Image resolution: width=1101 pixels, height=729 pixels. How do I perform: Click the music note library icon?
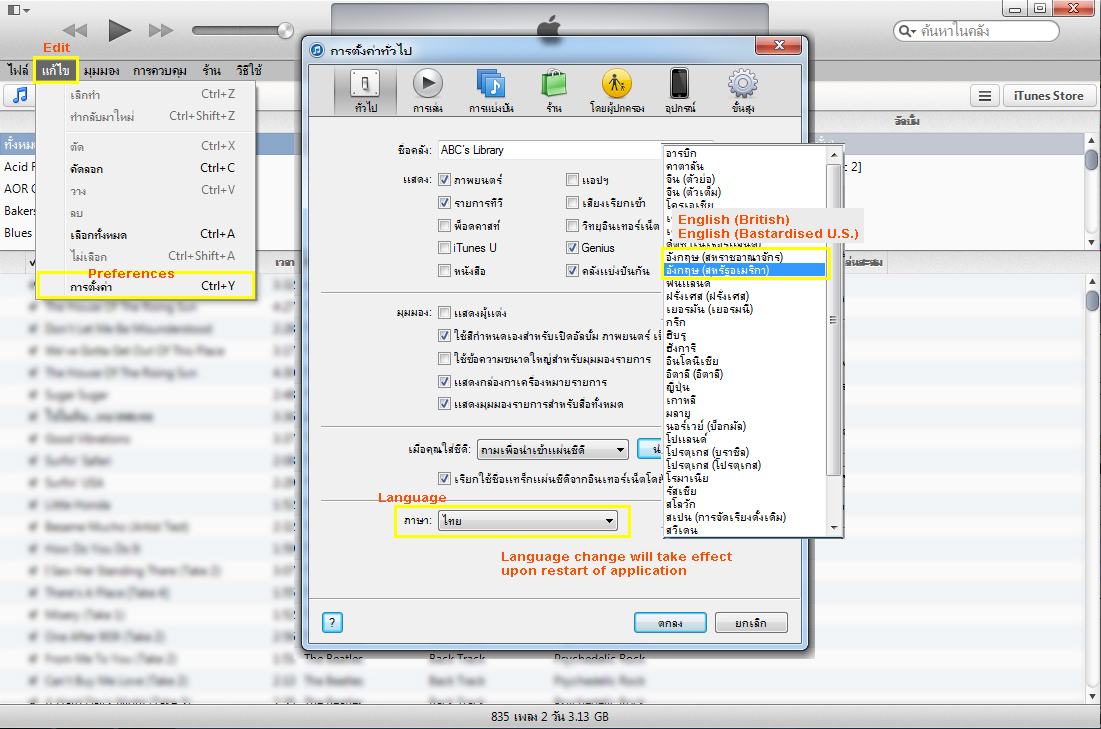pyautogui.click(x=20, y=95)
